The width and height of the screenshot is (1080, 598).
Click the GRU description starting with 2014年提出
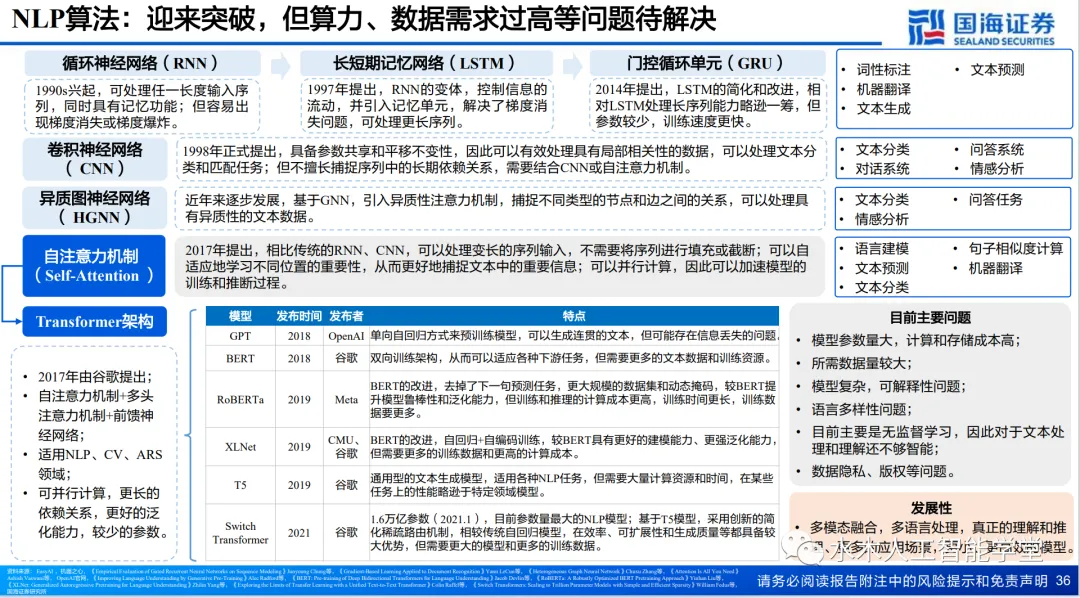point(707,106)
